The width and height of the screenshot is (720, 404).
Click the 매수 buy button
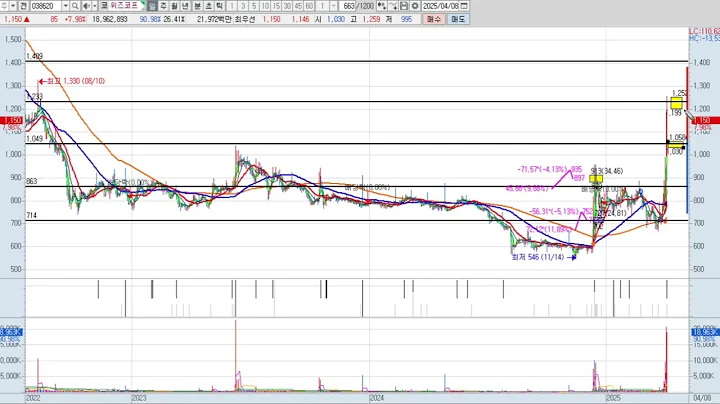pos(433,19)
